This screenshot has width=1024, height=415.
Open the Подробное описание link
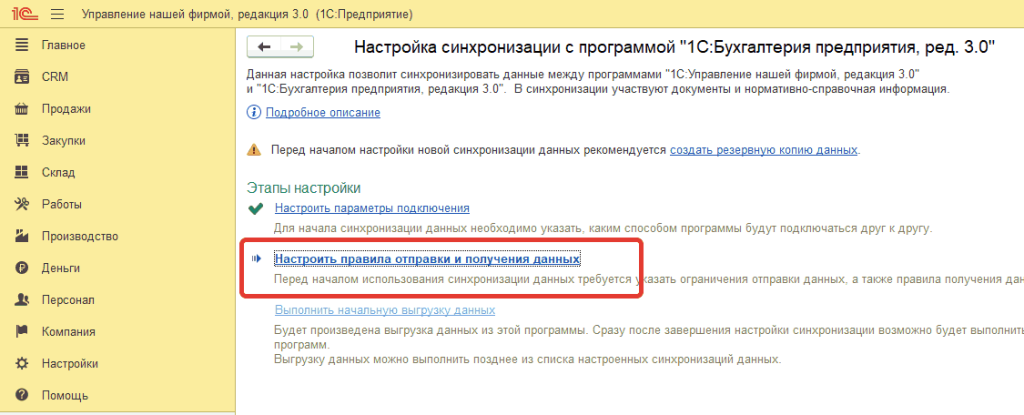323,112
